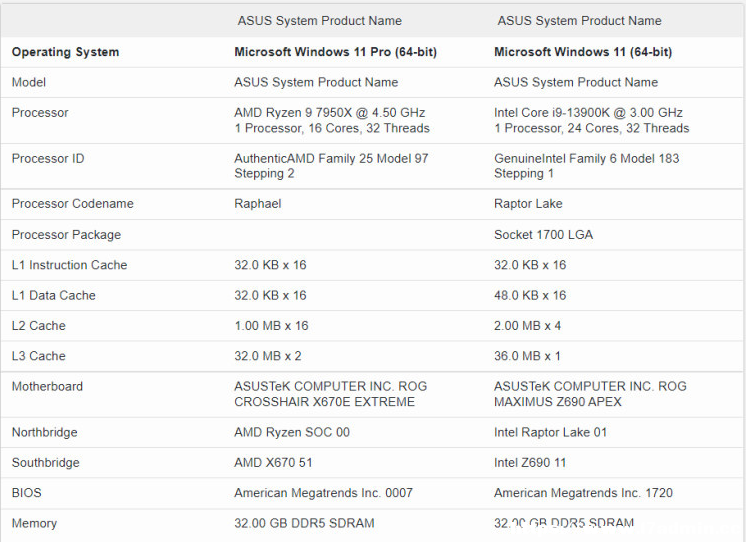Click Intel Core i9-13900K @ 3.00 GHz
Screen dimensions: 746x542
(588, 113)
